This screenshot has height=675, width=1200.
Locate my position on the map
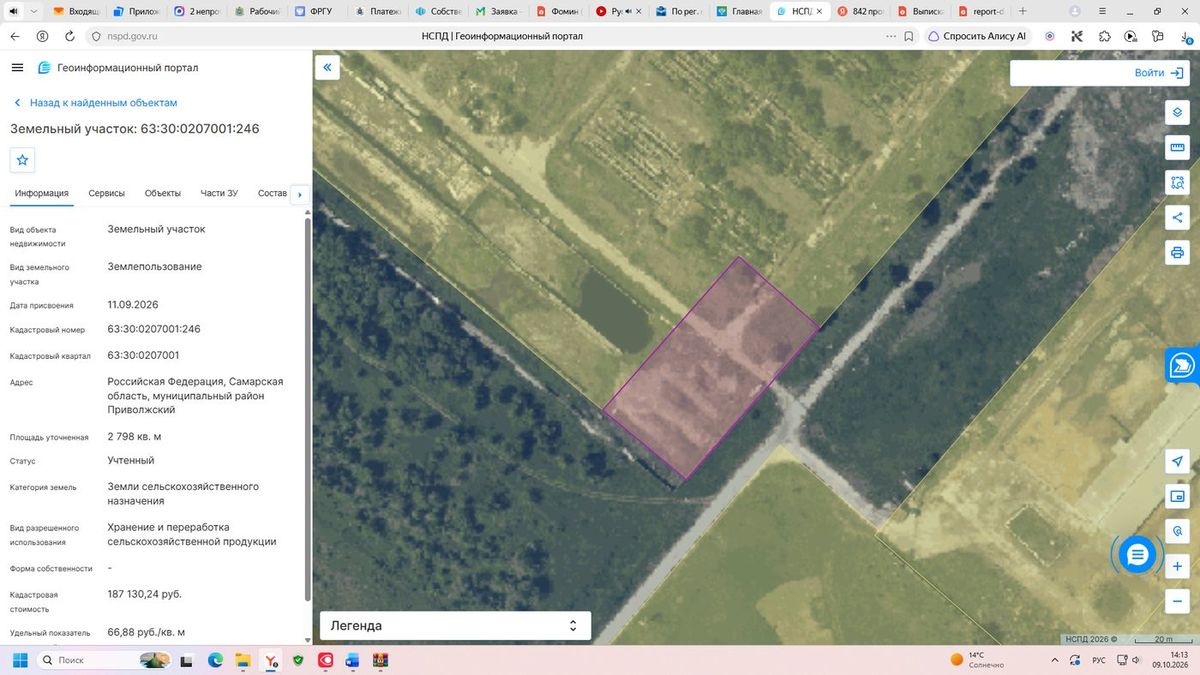[1177, 461]
